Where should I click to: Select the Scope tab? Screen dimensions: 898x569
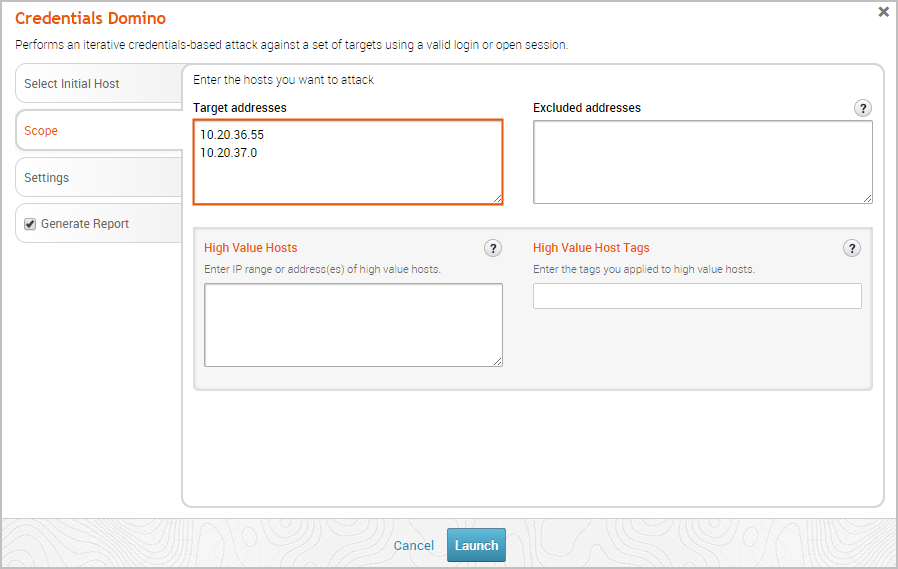point(42,131)
